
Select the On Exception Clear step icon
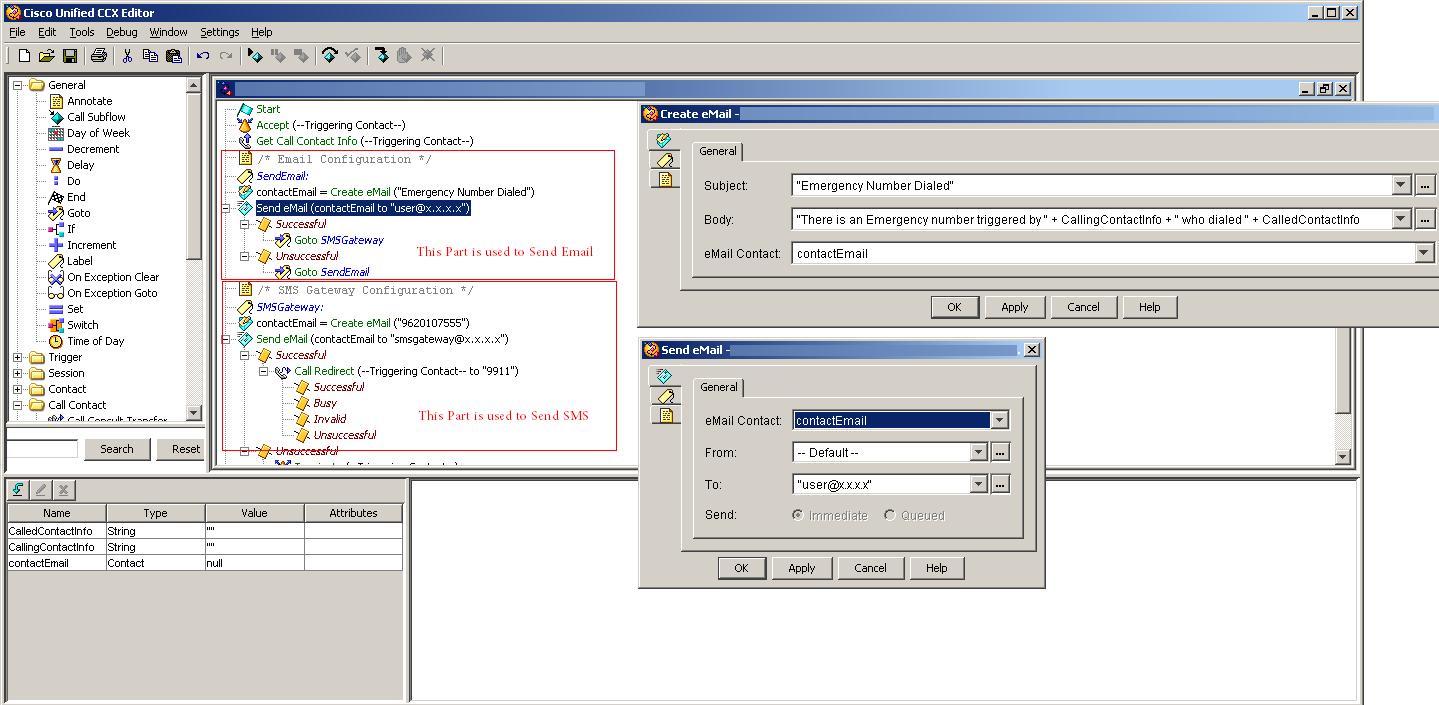[56, 277]
